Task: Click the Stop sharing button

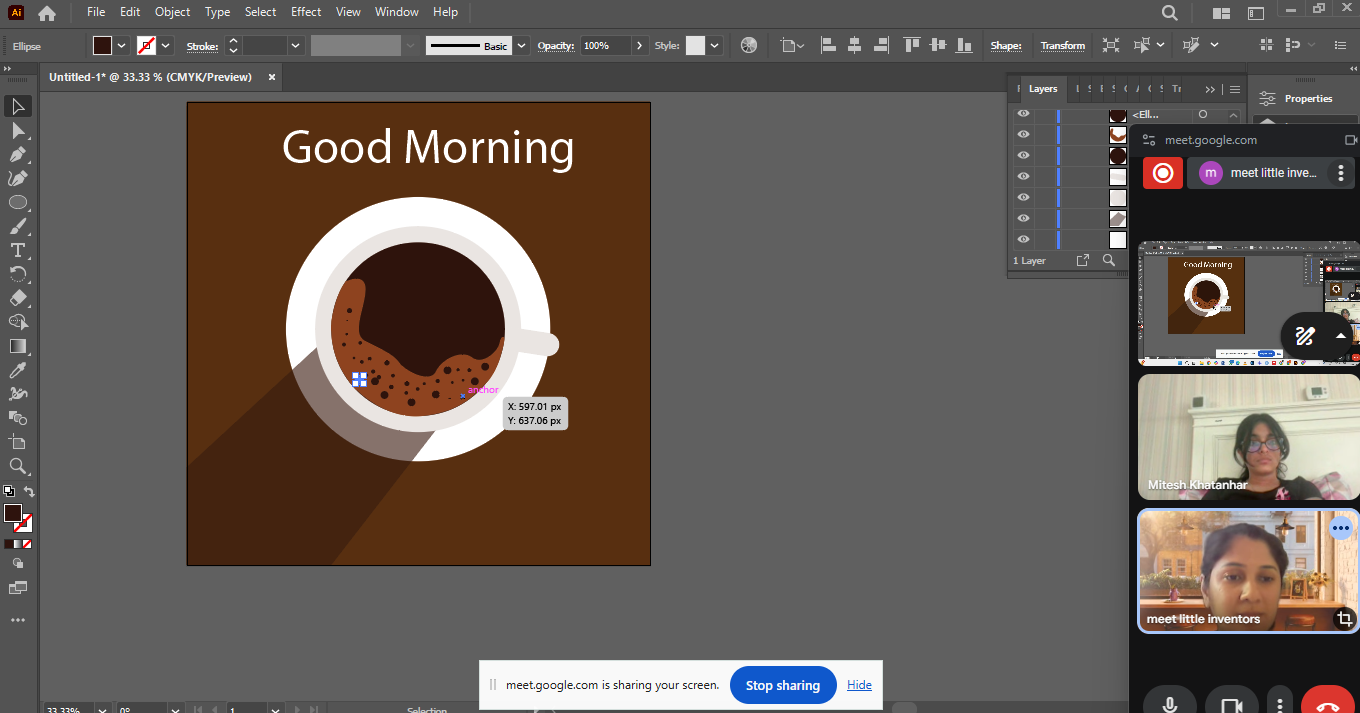Action: (783, 685)
